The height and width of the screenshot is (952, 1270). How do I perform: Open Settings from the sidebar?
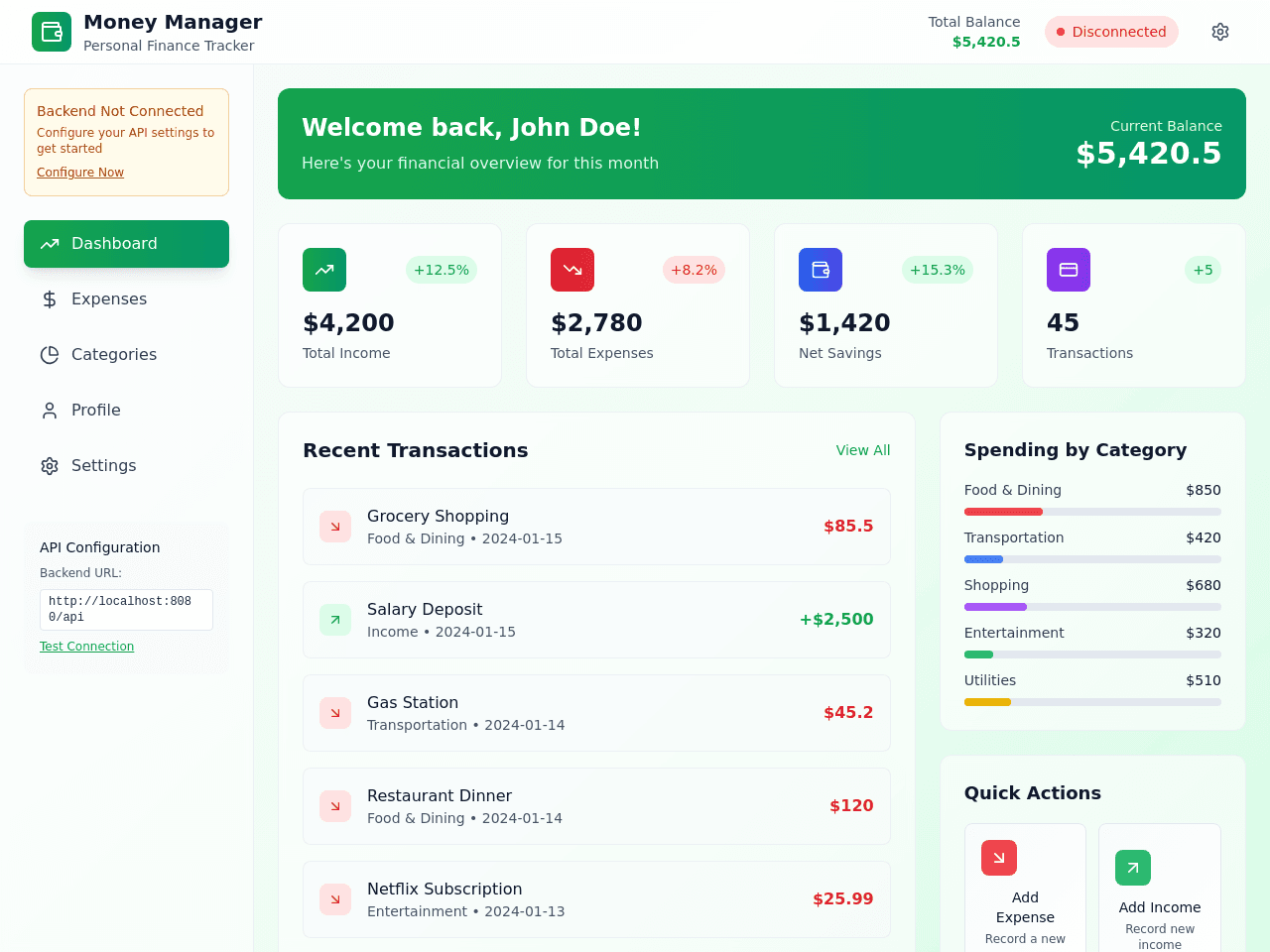[x=126, y=466]
